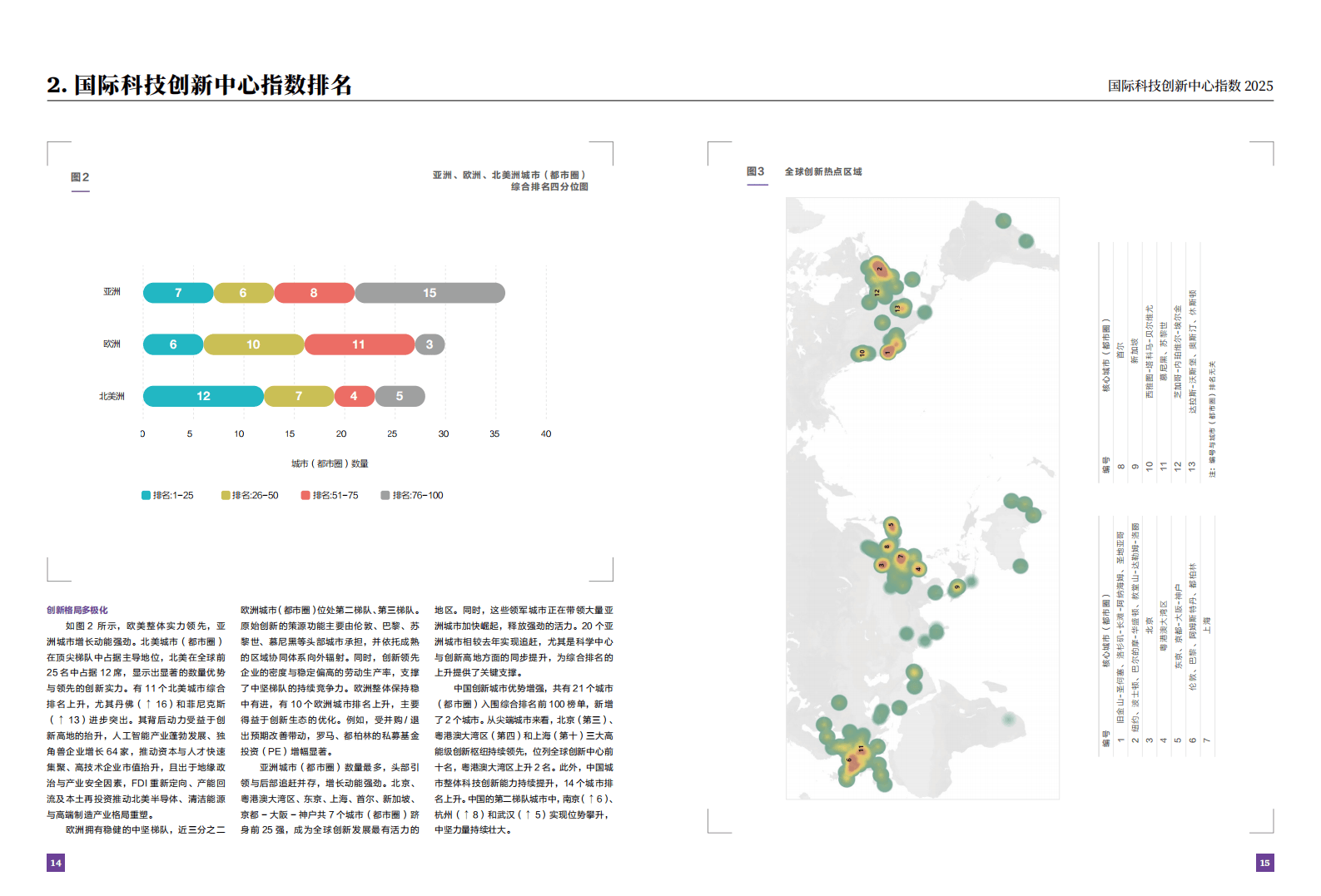The image size is (1321, 896).
Task: Click the teal 排名:1-25 legend swatch
Action: pyautogui.click(x=147, y=496)
